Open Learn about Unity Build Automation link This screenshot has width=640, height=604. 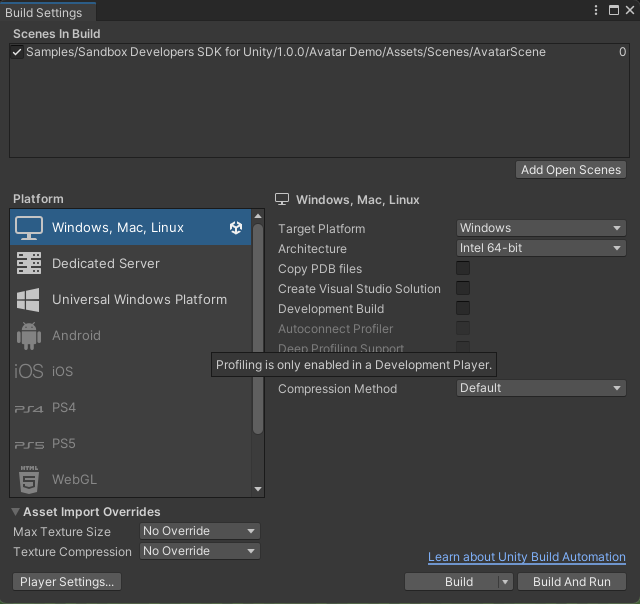(x=527, y=557)
